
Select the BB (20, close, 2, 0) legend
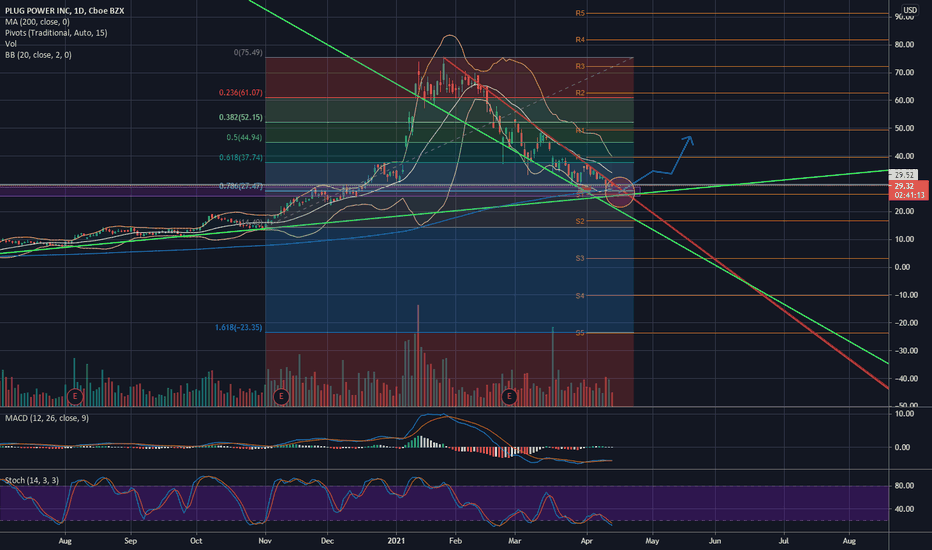(x=38, y=55)
